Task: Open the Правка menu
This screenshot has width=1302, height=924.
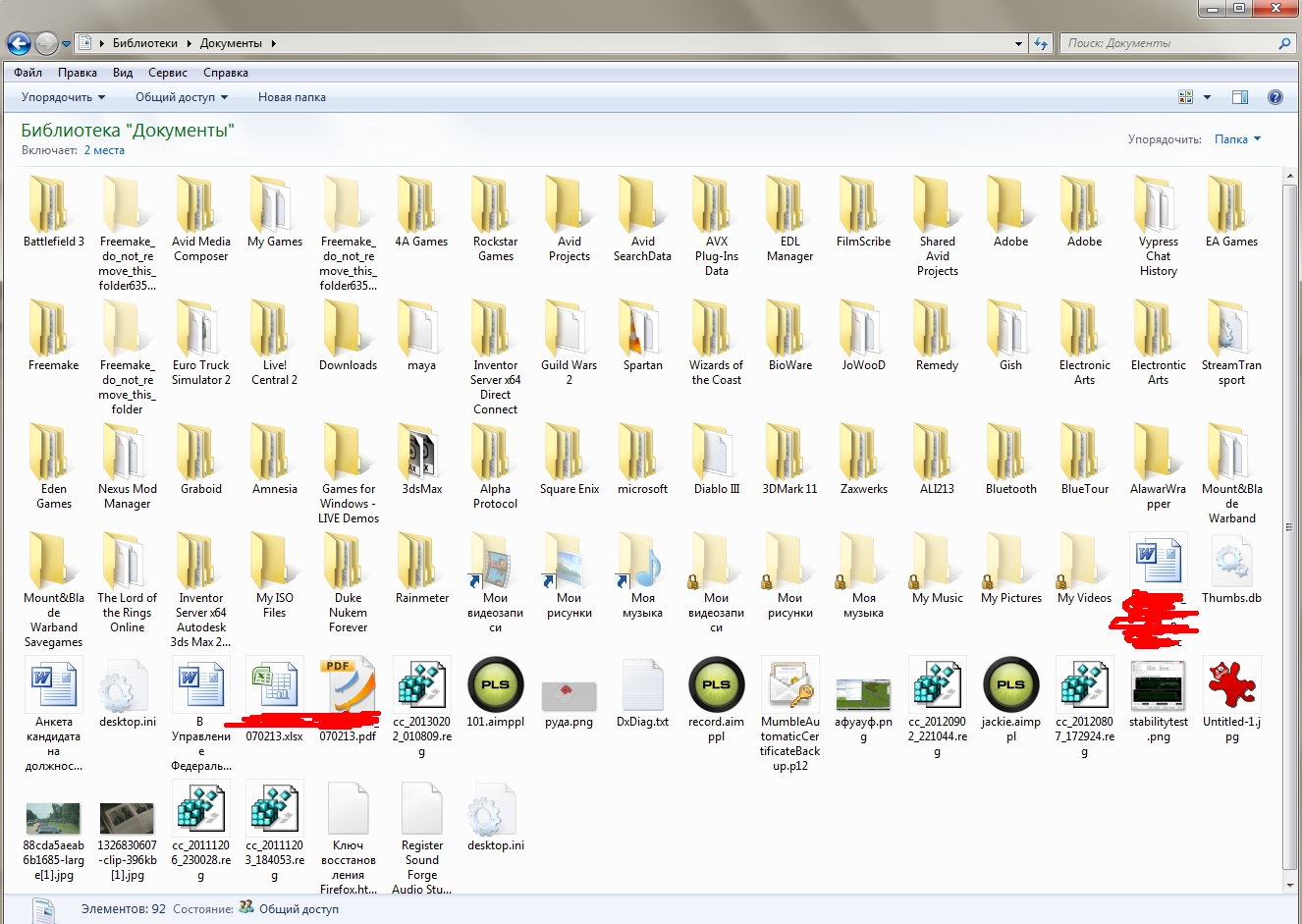Action: click(77, 73)
